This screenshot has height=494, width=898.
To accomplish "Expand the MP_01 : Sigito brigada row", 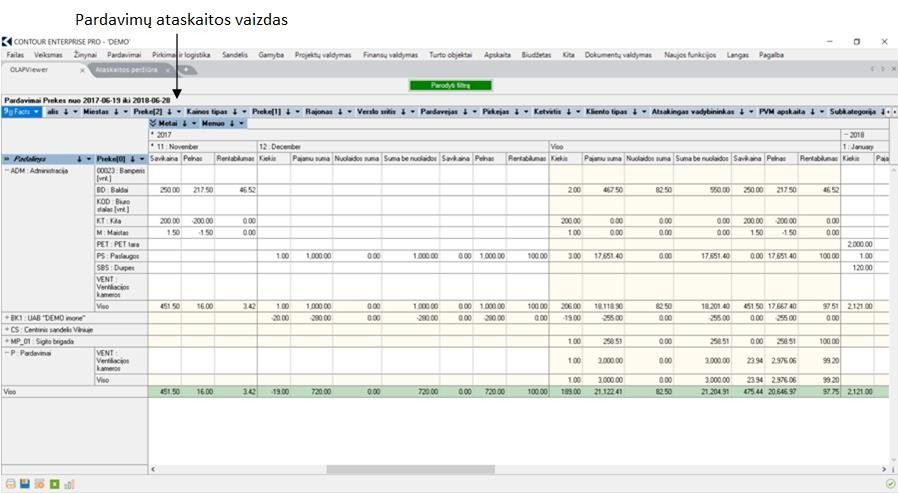I will [x=7, y=342].
